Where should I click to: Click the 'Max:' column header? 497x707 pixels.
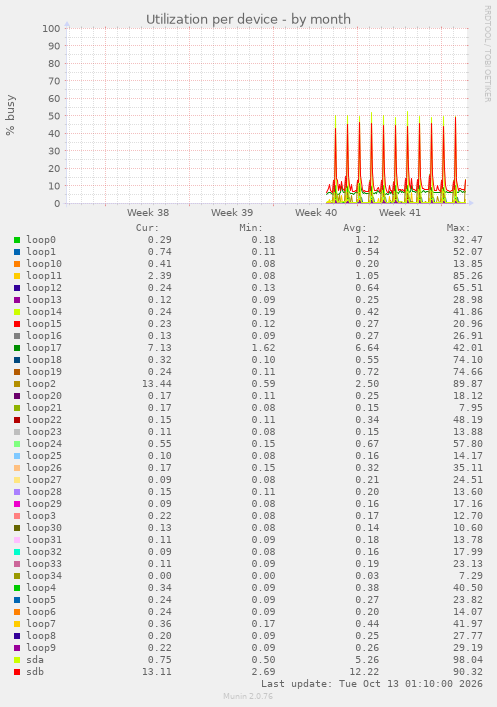click(x=459, y=228)
